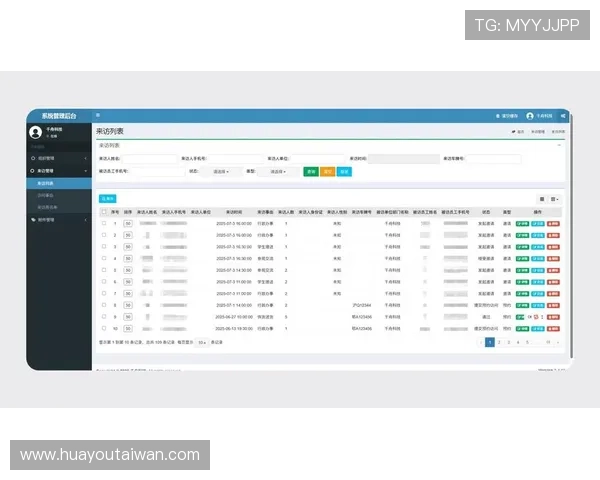Screen dimensions: 600x480
Task: Check the checkbox for table row 10
Action: pos(103,328)
